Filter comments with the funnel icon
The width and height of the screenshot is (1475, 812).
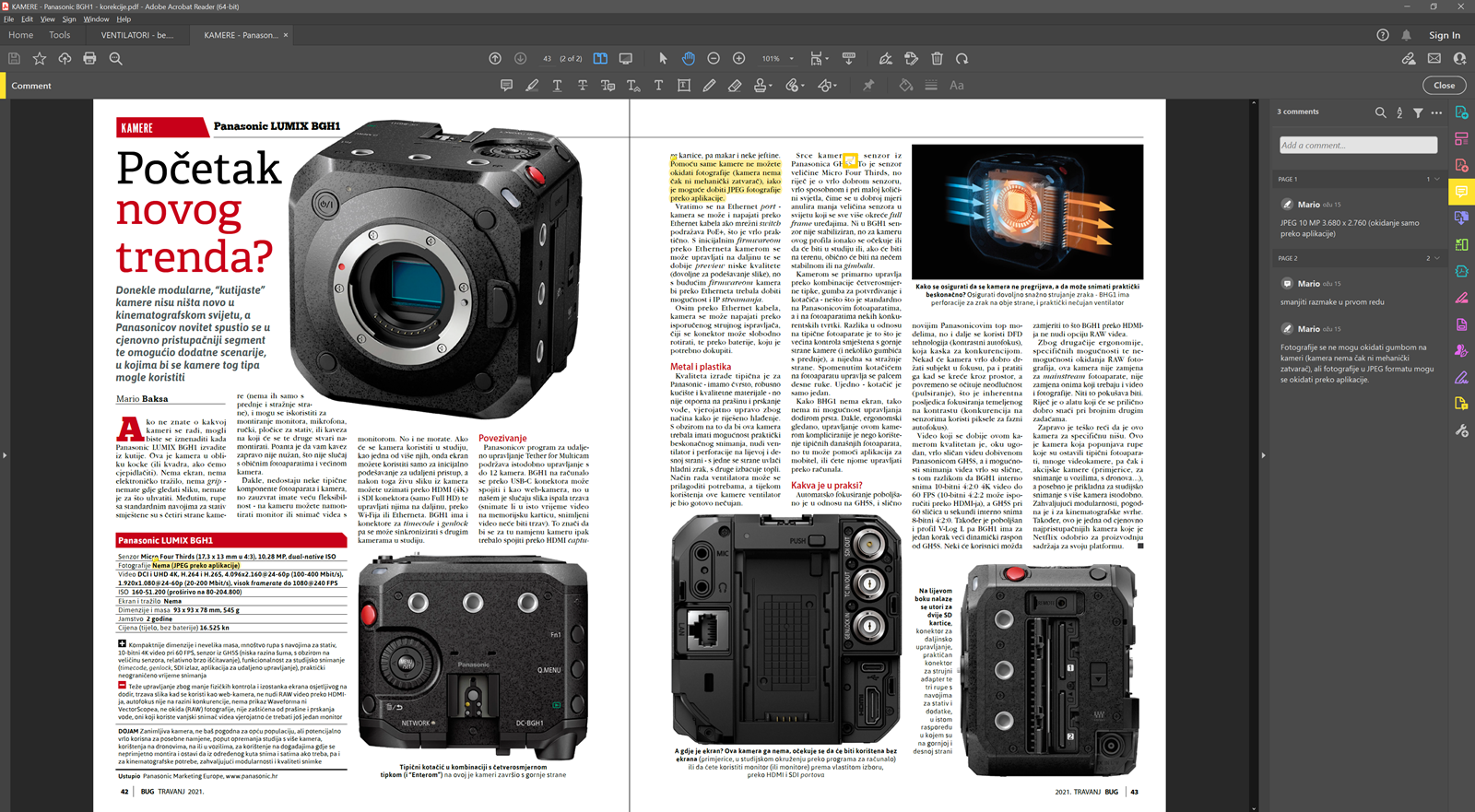point(1418,112)
